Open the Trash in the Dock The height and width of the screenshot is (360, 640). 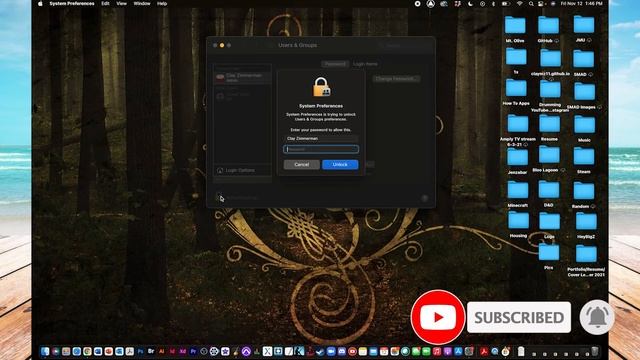point(595,351)
